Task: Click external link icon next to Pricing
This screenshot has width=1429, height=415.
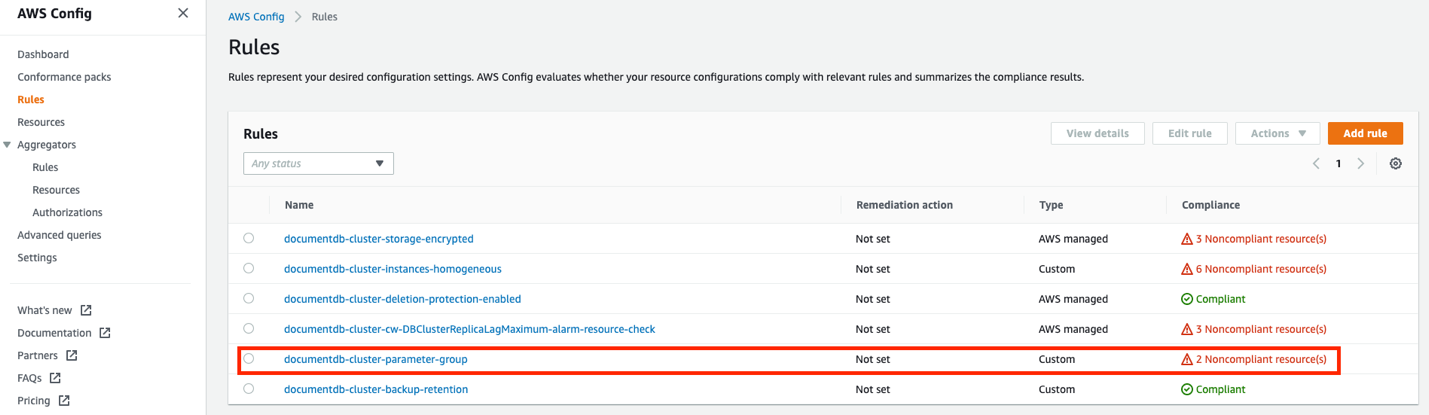Action: coord(64,401)
